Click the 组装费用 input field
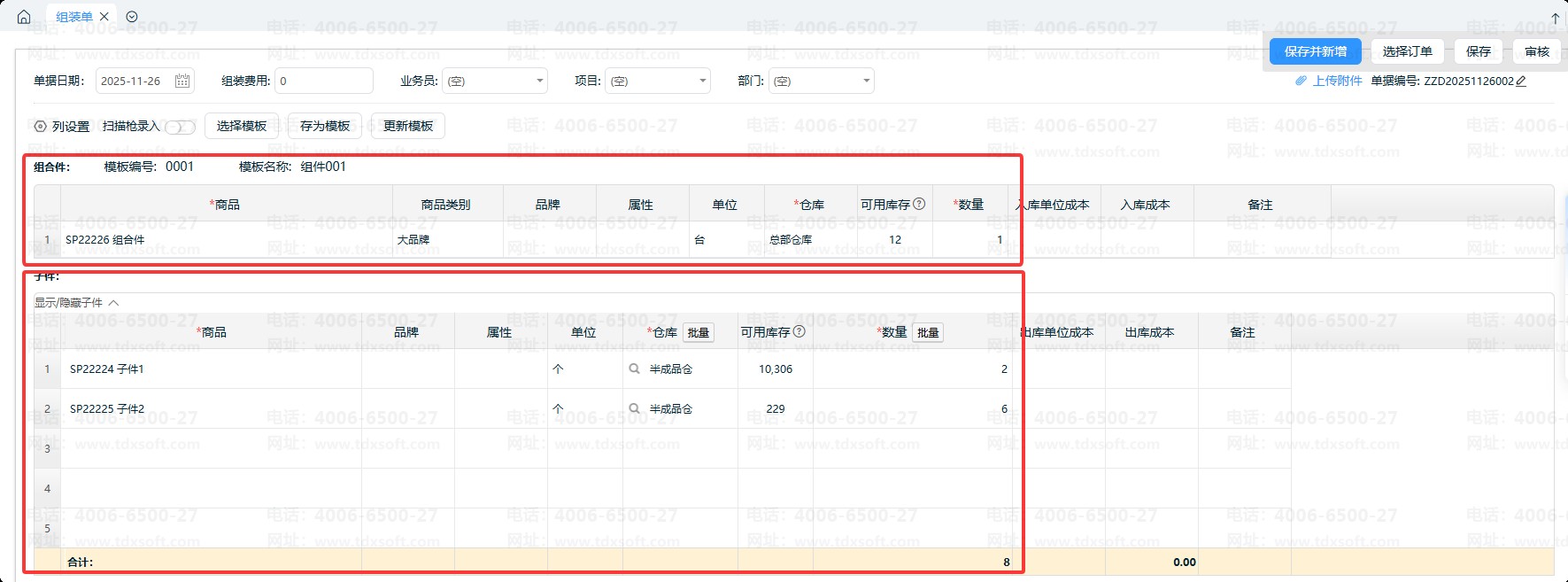The image size is (1568, 582). (323, 81)
